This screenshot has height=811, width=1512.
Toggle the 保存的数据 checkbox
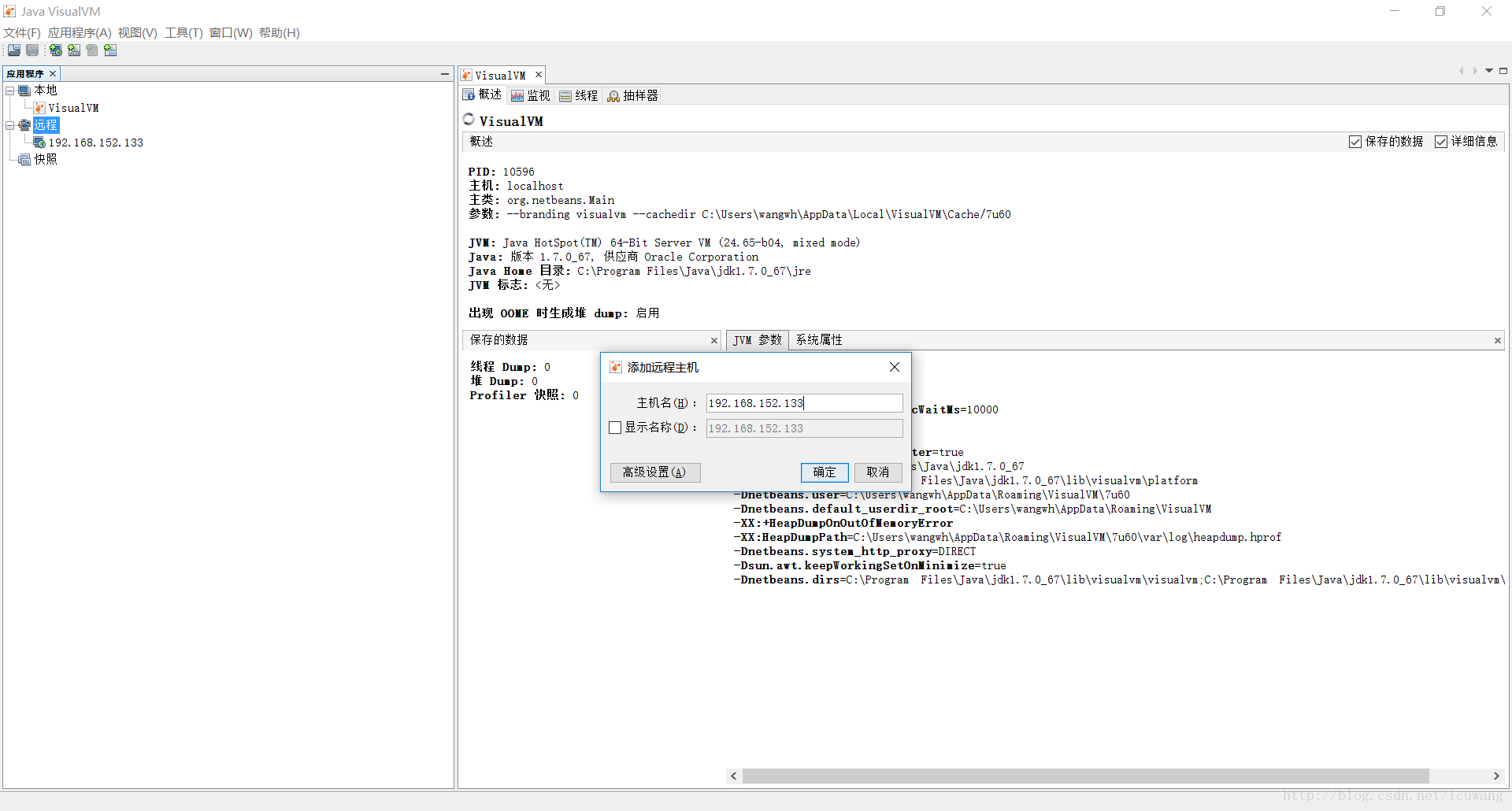(x=1355, y=142)
